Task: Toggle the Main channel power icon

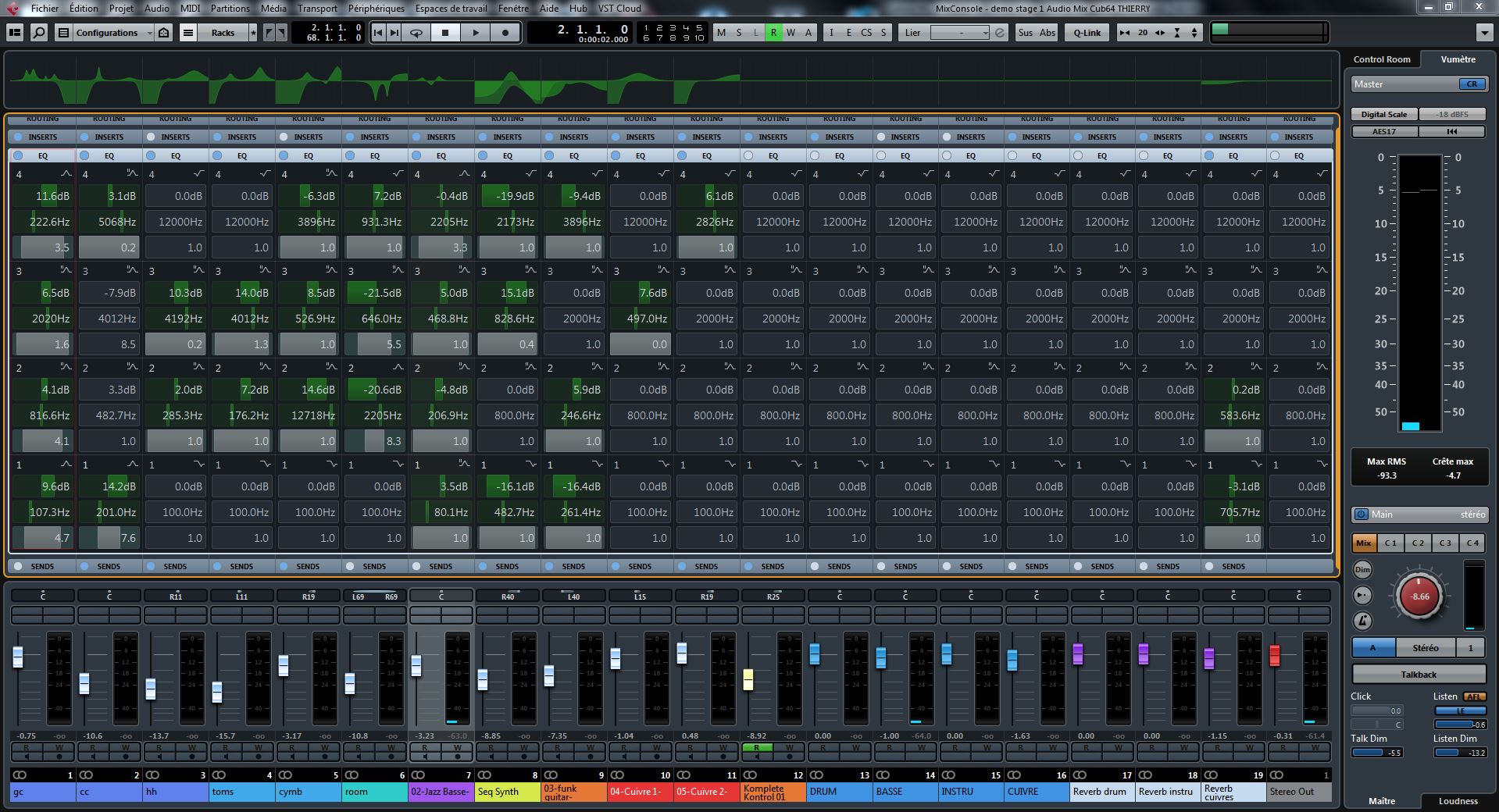Action: pos(1362,515)
